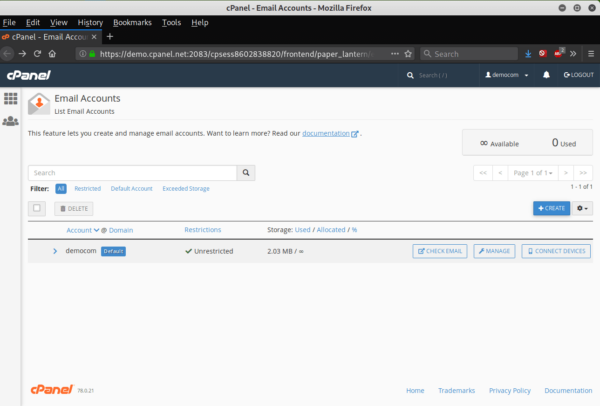Click Connect Devices for democom
This screenshot has width=600, height=406.
556,251
